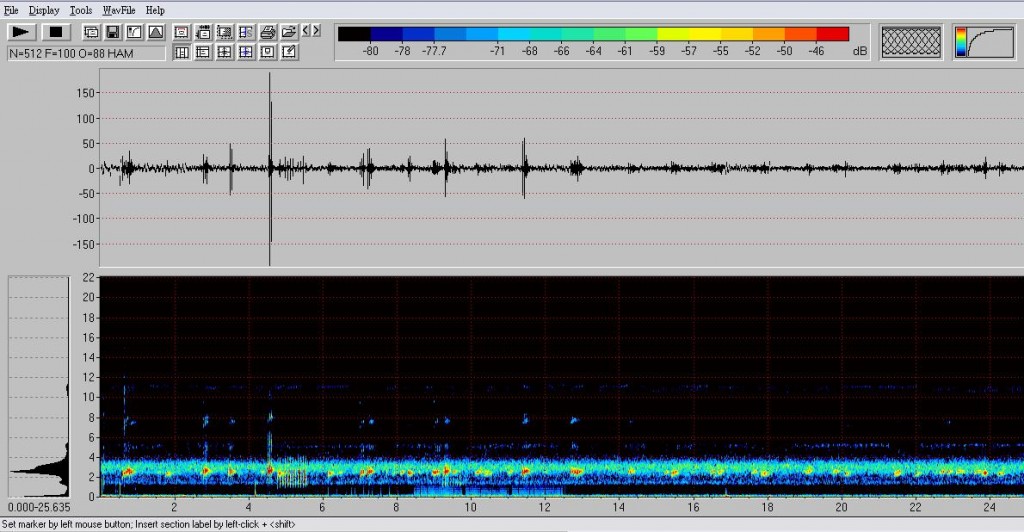
Task: Open a file with the folder icon
Action: click(289, 31)
